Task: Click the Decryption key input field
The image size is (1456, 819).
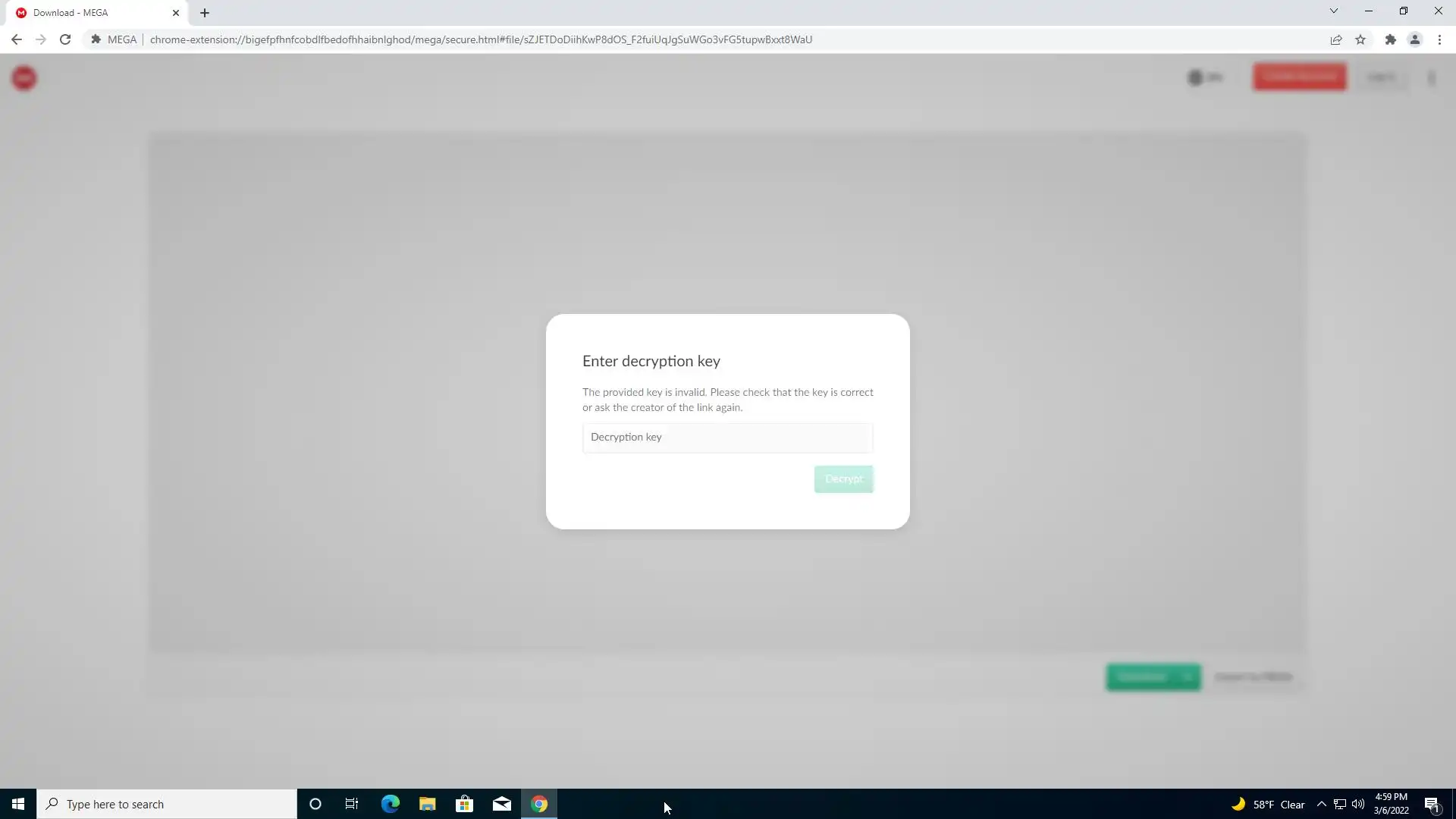Action: coord(727,438)
